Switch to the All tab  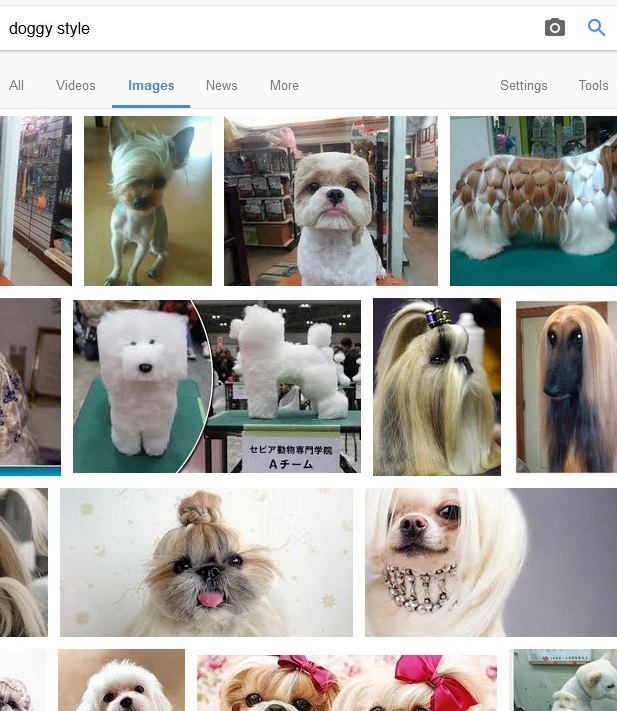16,85
